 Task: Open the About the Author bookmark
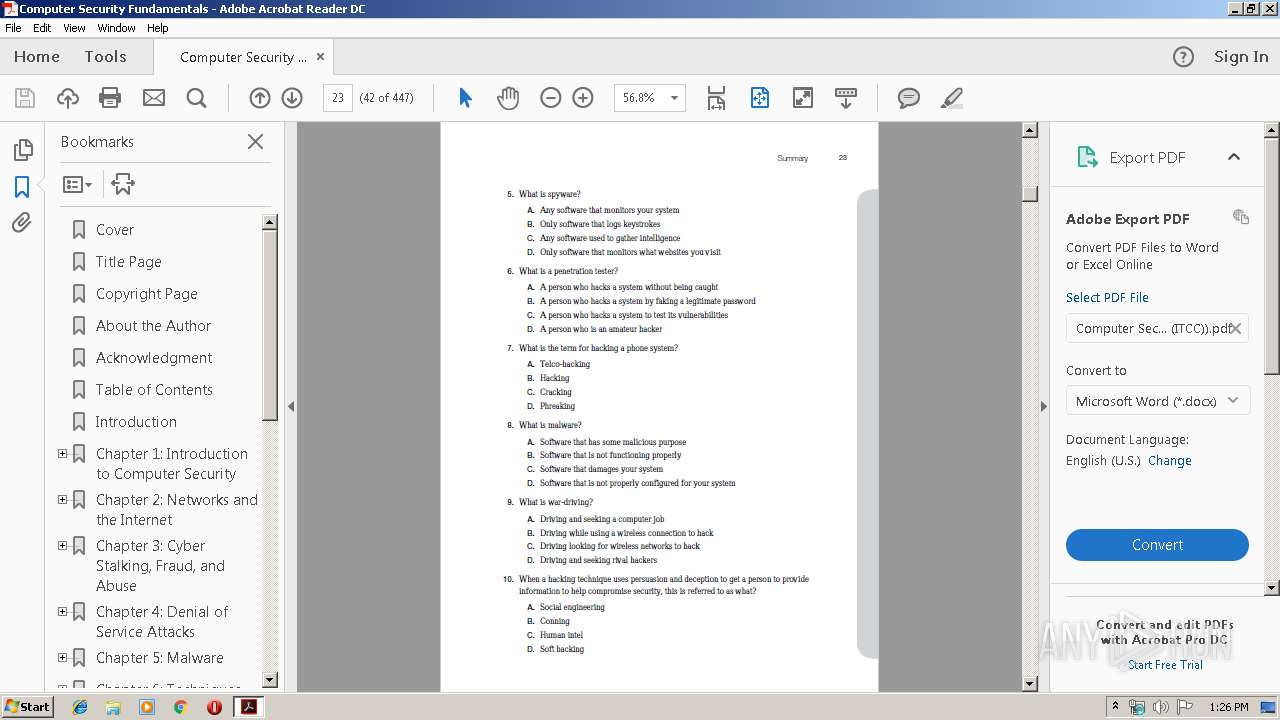pos(153,326)
